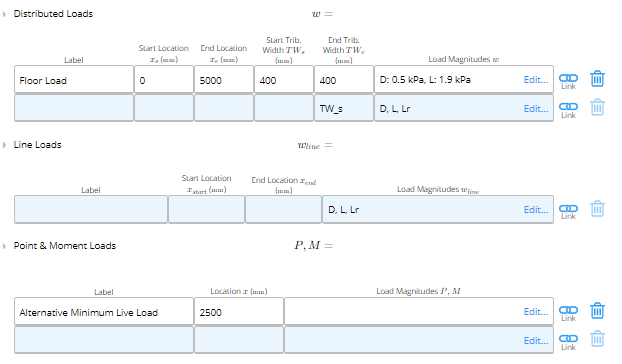Click the empty start trib. width field in new distributed row
The width and height of the screenshot is (622, 364).
(x=284, y=108)
